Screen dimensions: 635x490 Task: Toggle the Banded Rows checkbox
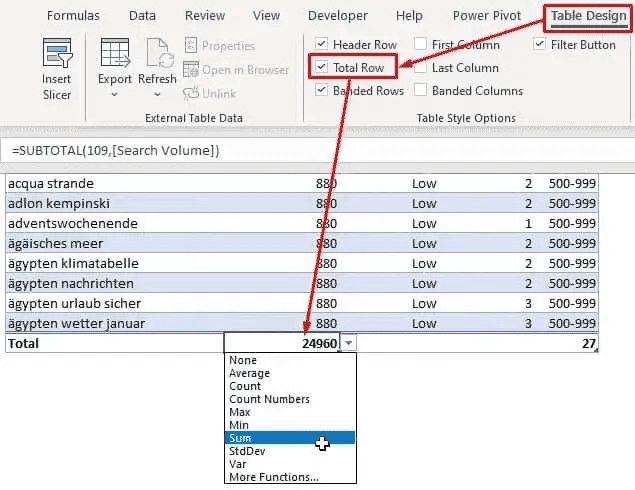322,89
